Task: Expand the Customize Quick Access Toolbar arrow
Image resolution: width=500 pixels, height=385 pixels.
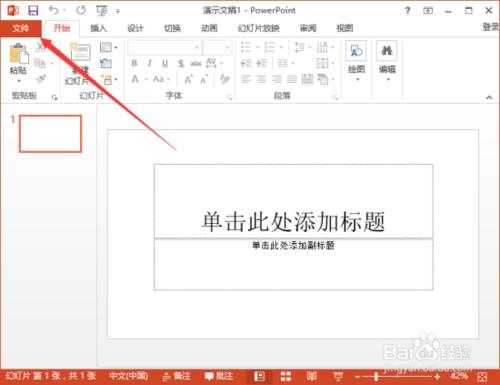Action: (118, 11)
